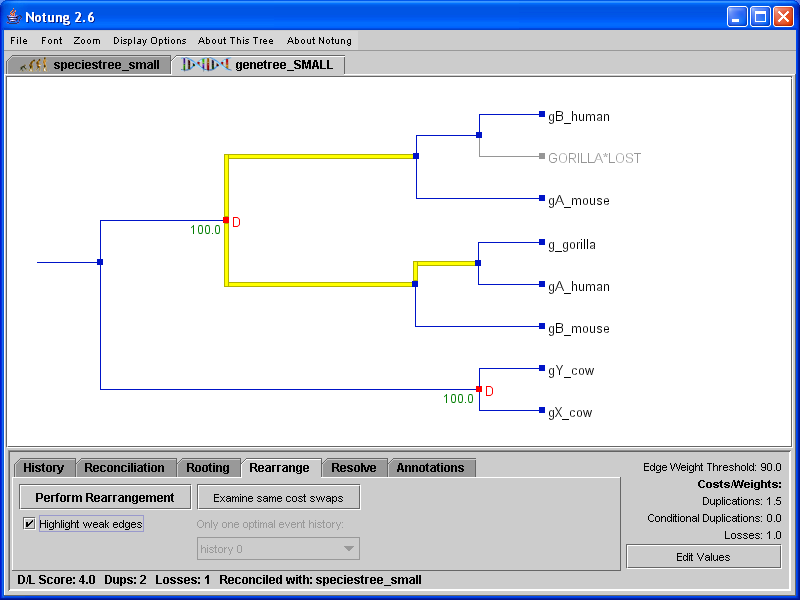Screen dimensions: 800x600
Task: Click the gray GORILLA*LOST node marker
Action: (x=541, y=157)
